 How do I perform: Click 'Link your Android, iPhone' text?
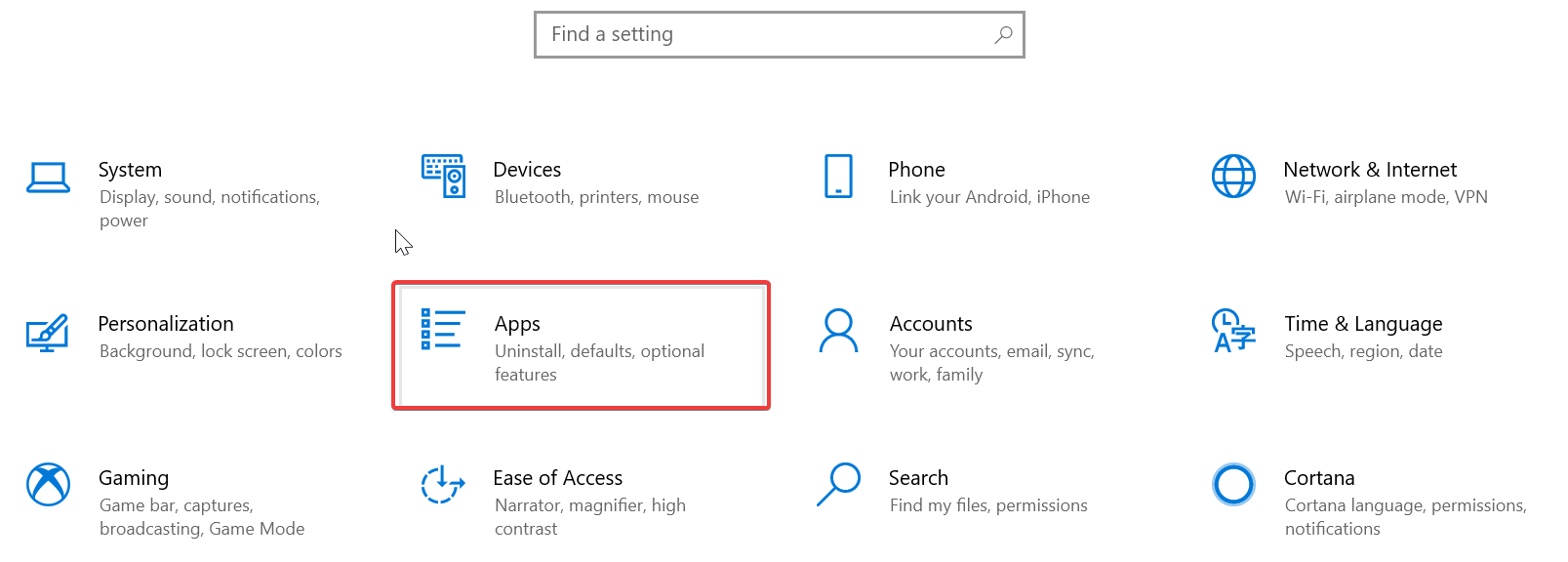[989, 197]
